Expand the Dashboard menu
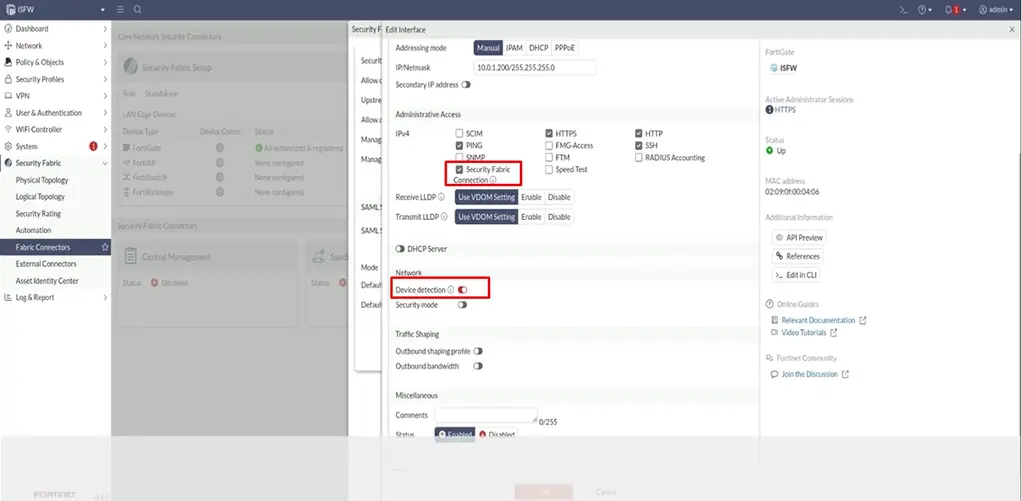 pos(55,29)
